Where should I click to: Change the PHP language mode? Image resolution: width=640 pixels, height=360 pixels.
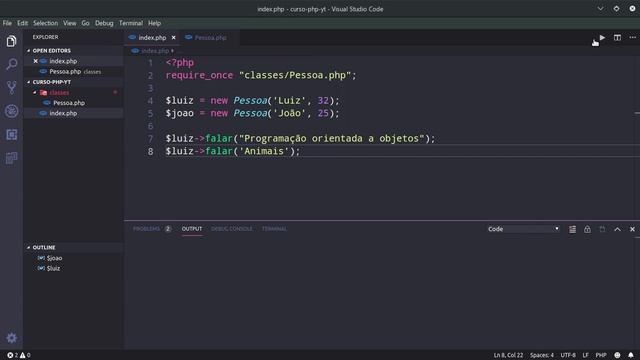601,355
